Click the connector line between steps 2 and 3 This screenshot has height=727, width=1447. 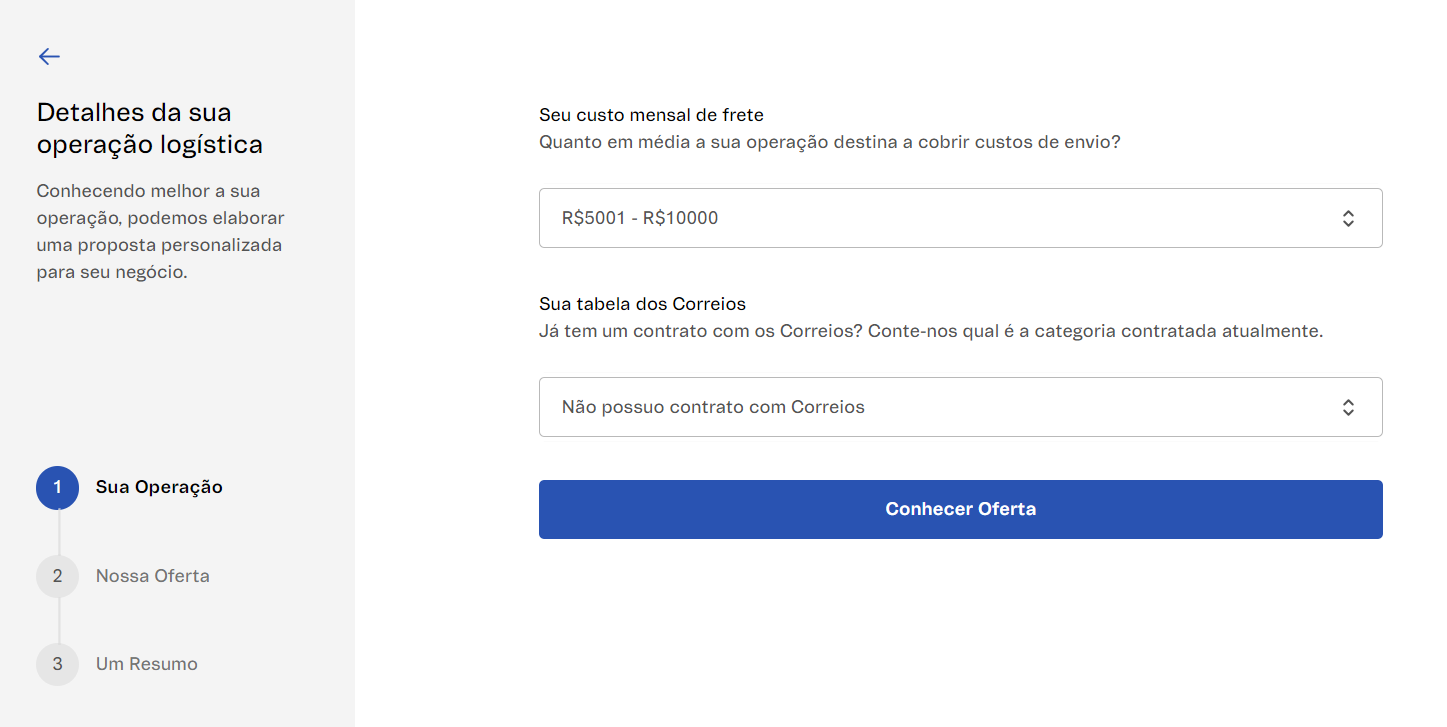point(58,620)
